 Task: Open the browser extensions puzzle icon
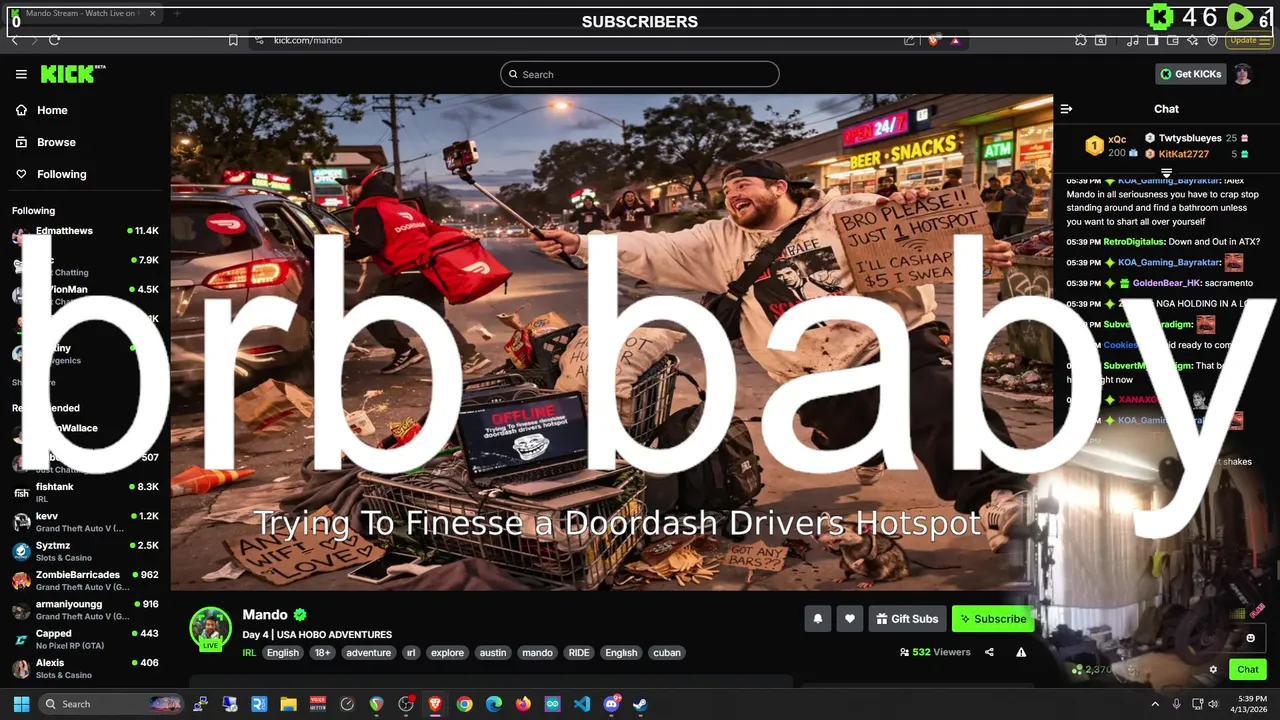pyautogui.click(x=1081, y=40)
